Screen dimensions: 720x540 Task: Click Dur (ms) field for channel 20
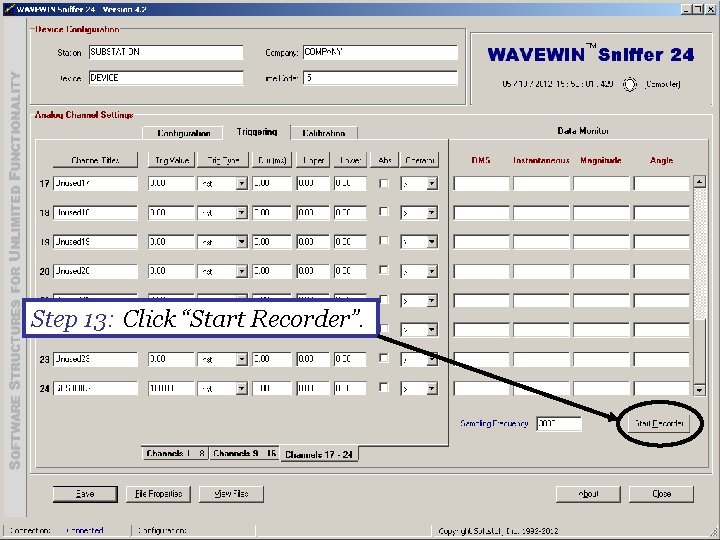click(x=272, y=271)
